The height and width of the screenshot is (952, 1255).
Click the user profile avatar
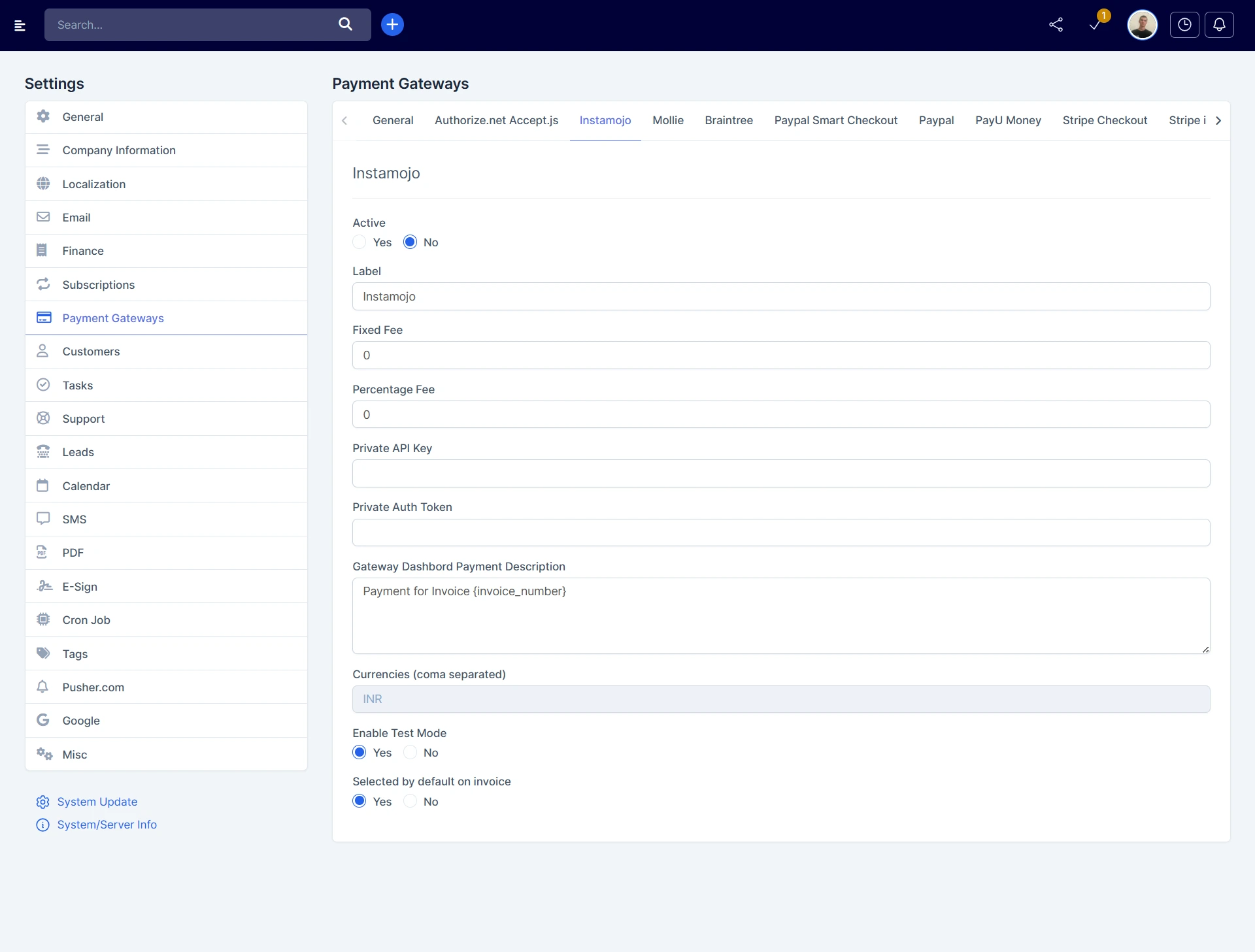pyautogui.click(x=1142, y=25)
